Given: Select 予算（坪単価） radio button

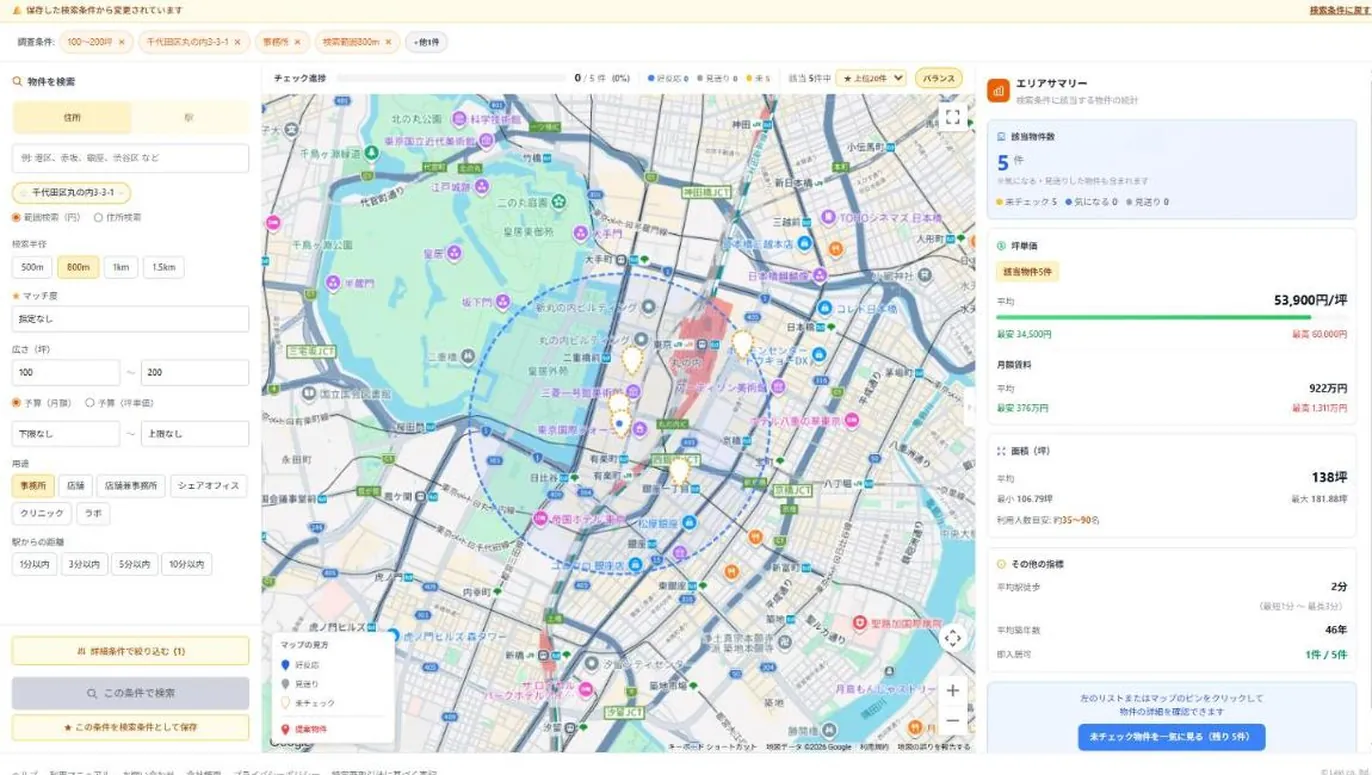Looking at the screenshot, I should (x=90, y=403).
